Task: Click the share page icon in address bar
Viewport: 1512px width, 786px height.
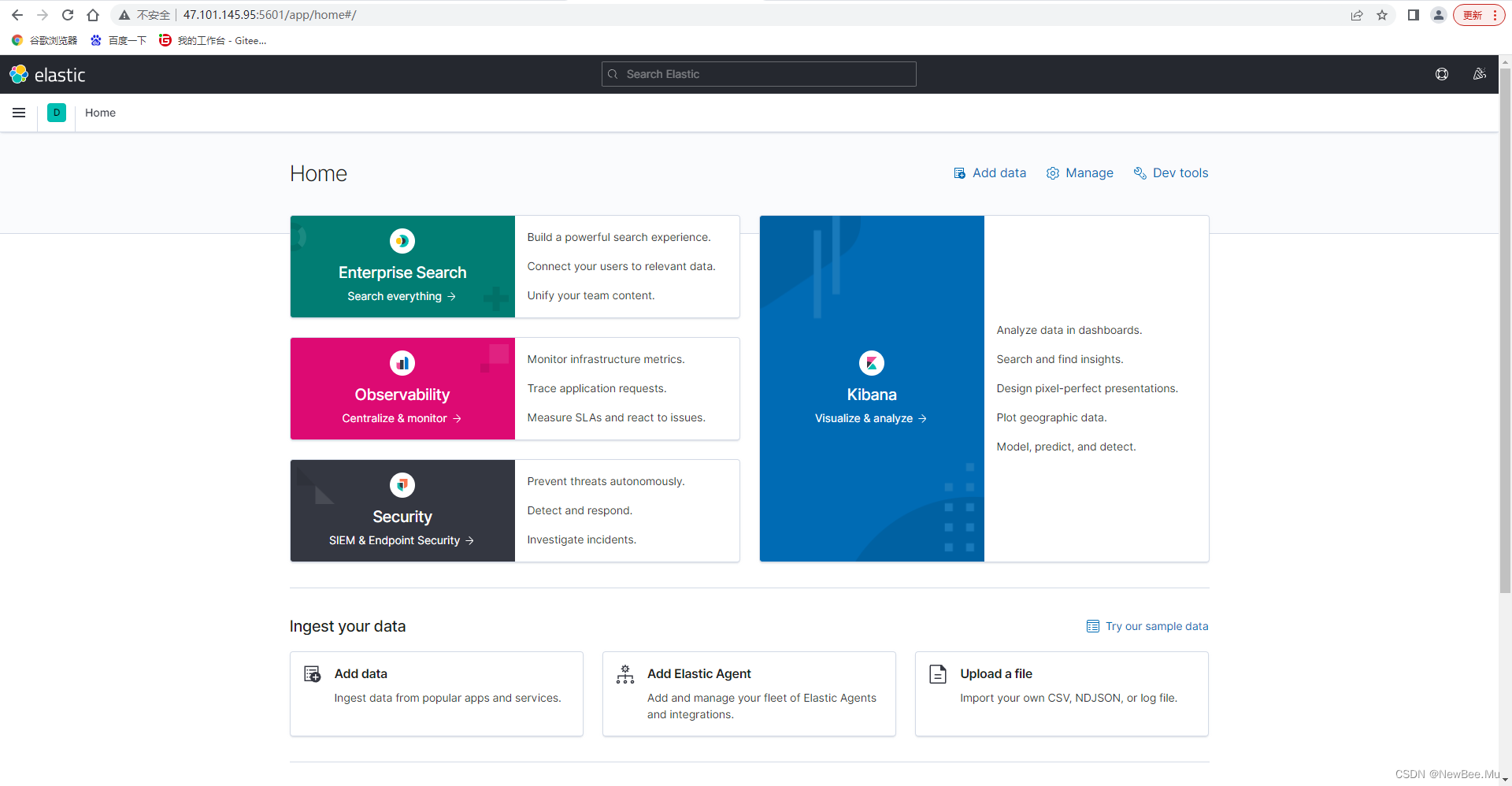Action: 1357,15
